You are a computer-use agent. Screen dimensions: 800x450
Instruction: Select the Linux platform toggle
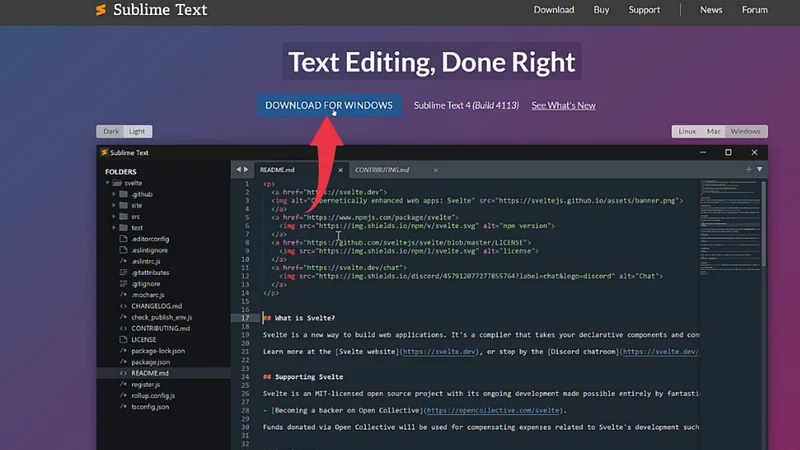pyautogui.click(x=687, y=131)
